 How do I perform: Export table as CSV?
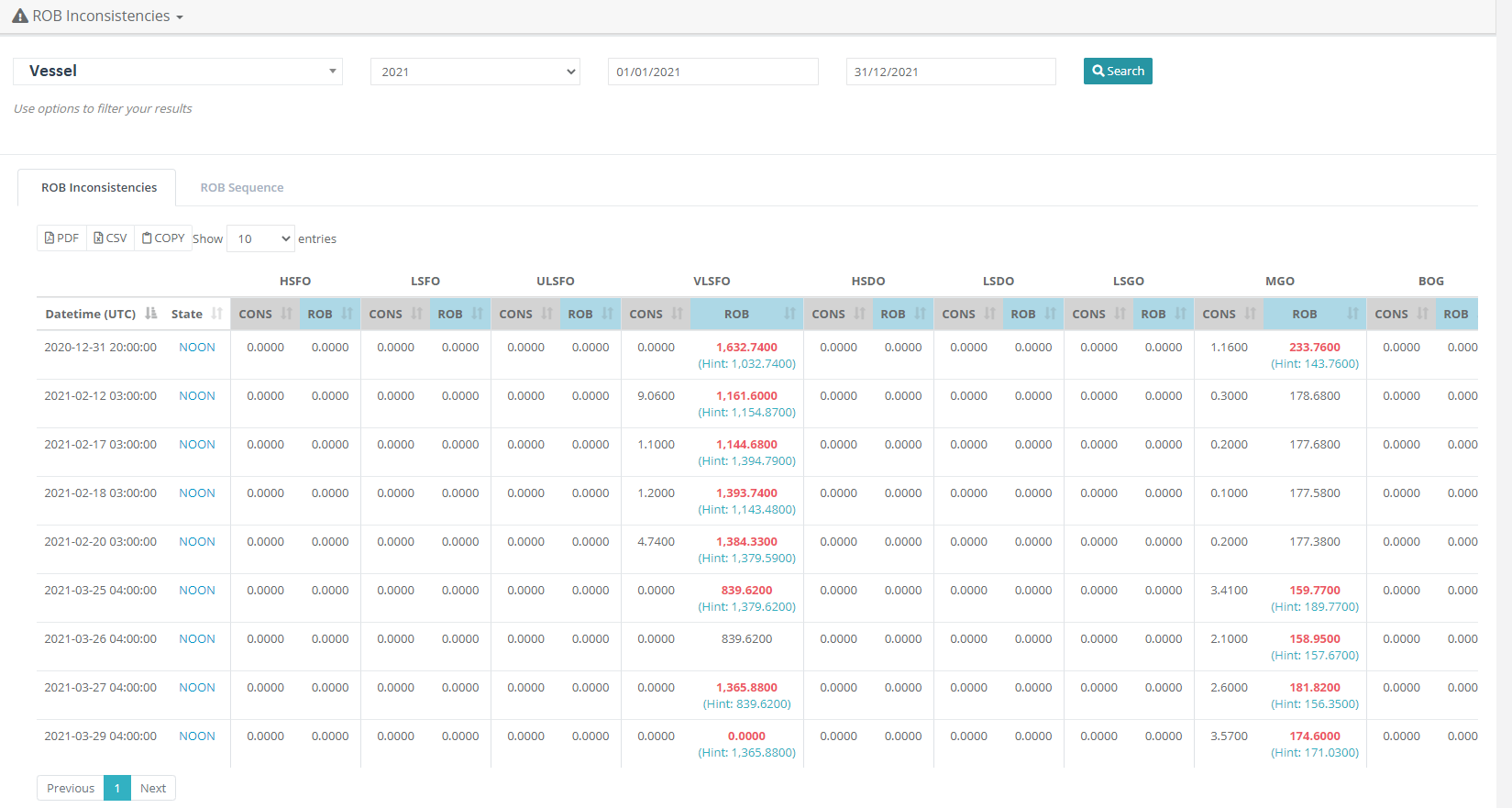[110, 238]
